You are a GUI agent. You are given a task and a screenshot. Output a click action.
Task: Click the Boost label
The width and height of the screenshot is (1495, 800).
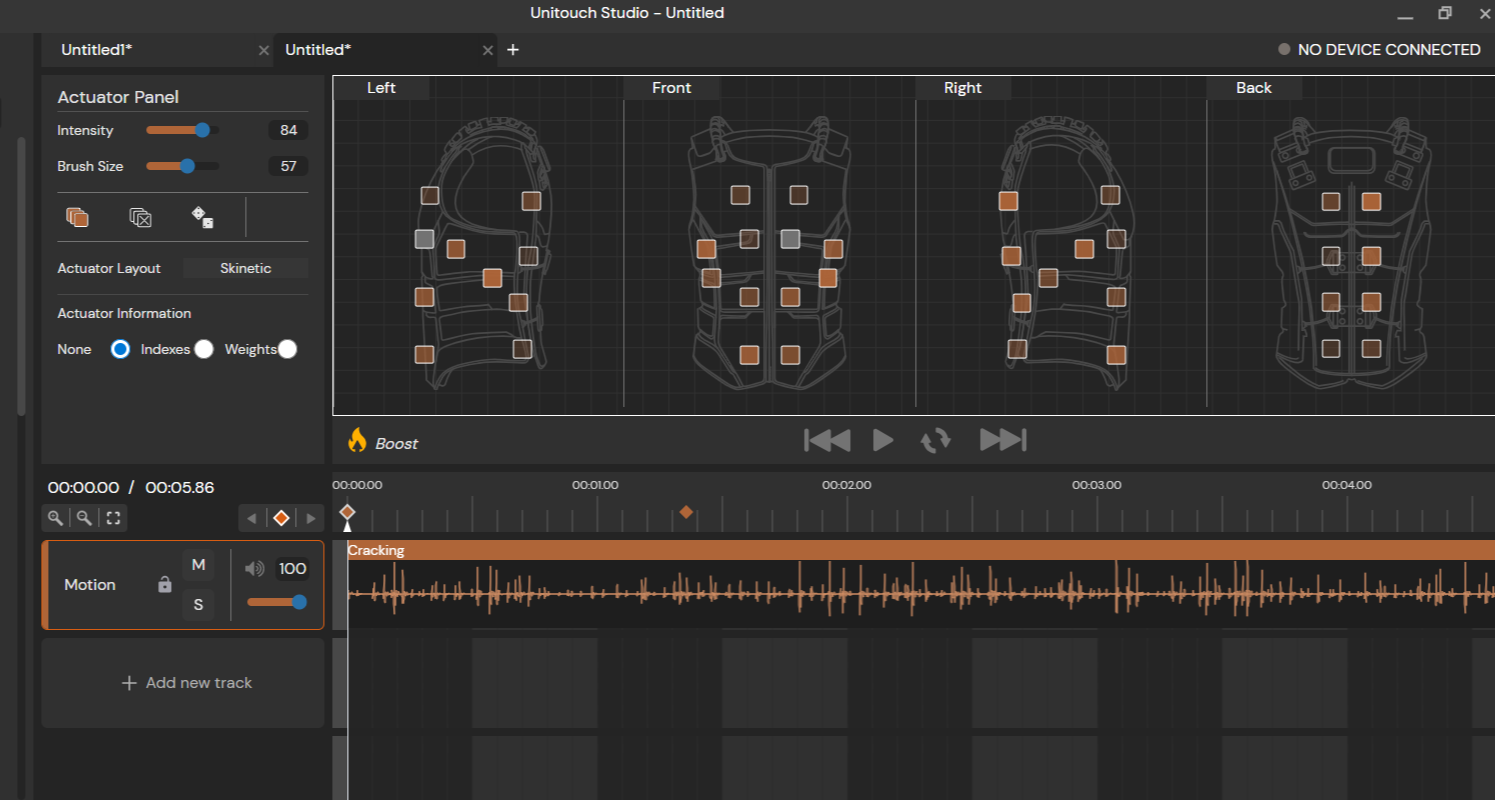tap(397, 443)
